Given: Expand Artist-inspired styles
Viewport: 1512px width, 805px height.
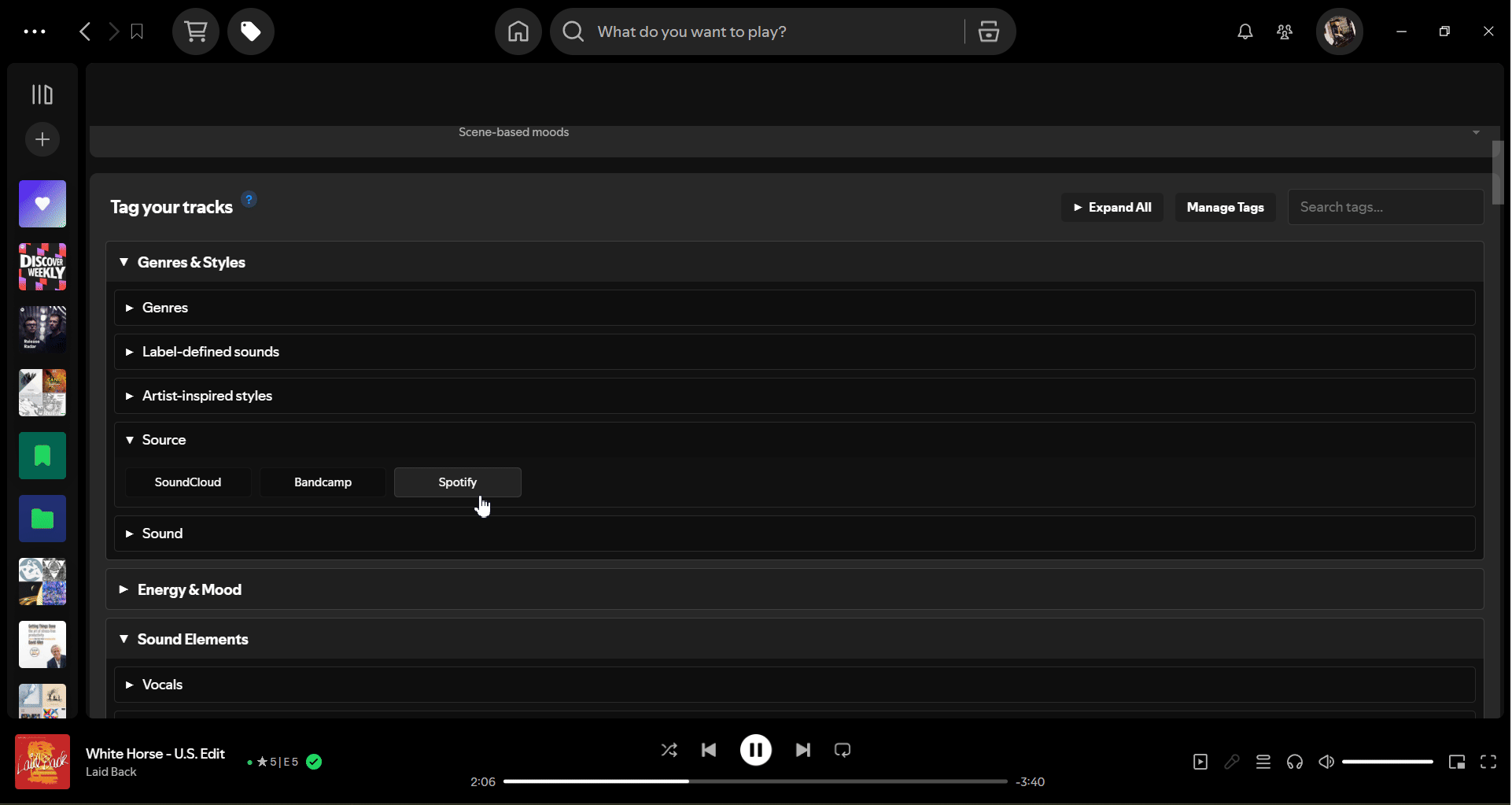Looking at the screenshot, I should (x=795, y=396).
